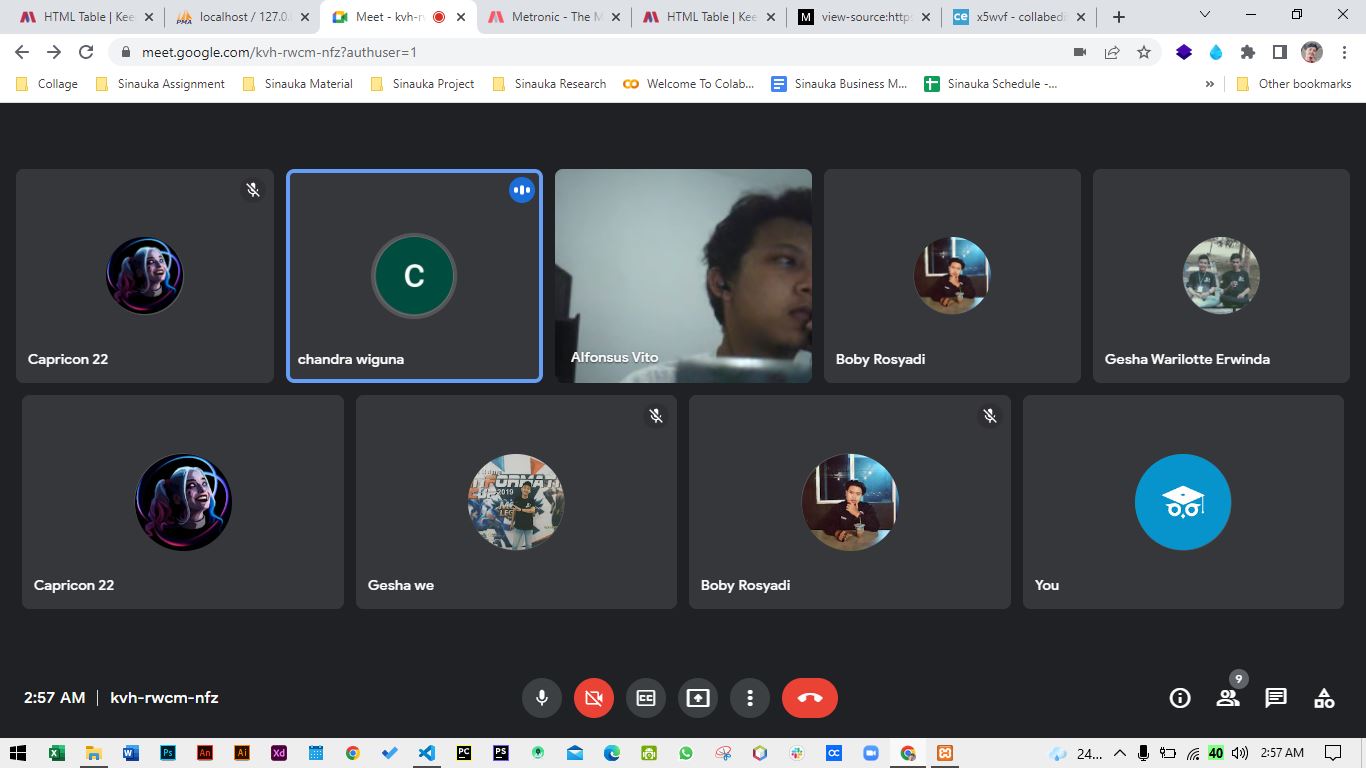Open more options three-dot menu
1366x768 pixels.
(750, 698)
